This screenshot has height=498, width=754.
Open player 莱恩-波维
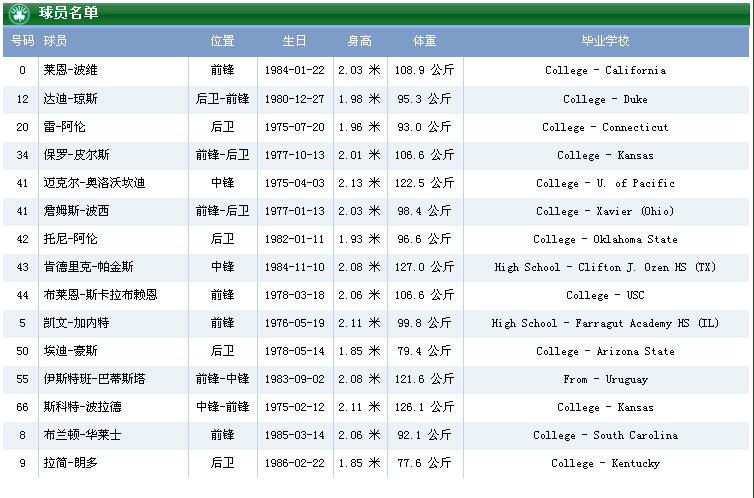tap(70, 70)
